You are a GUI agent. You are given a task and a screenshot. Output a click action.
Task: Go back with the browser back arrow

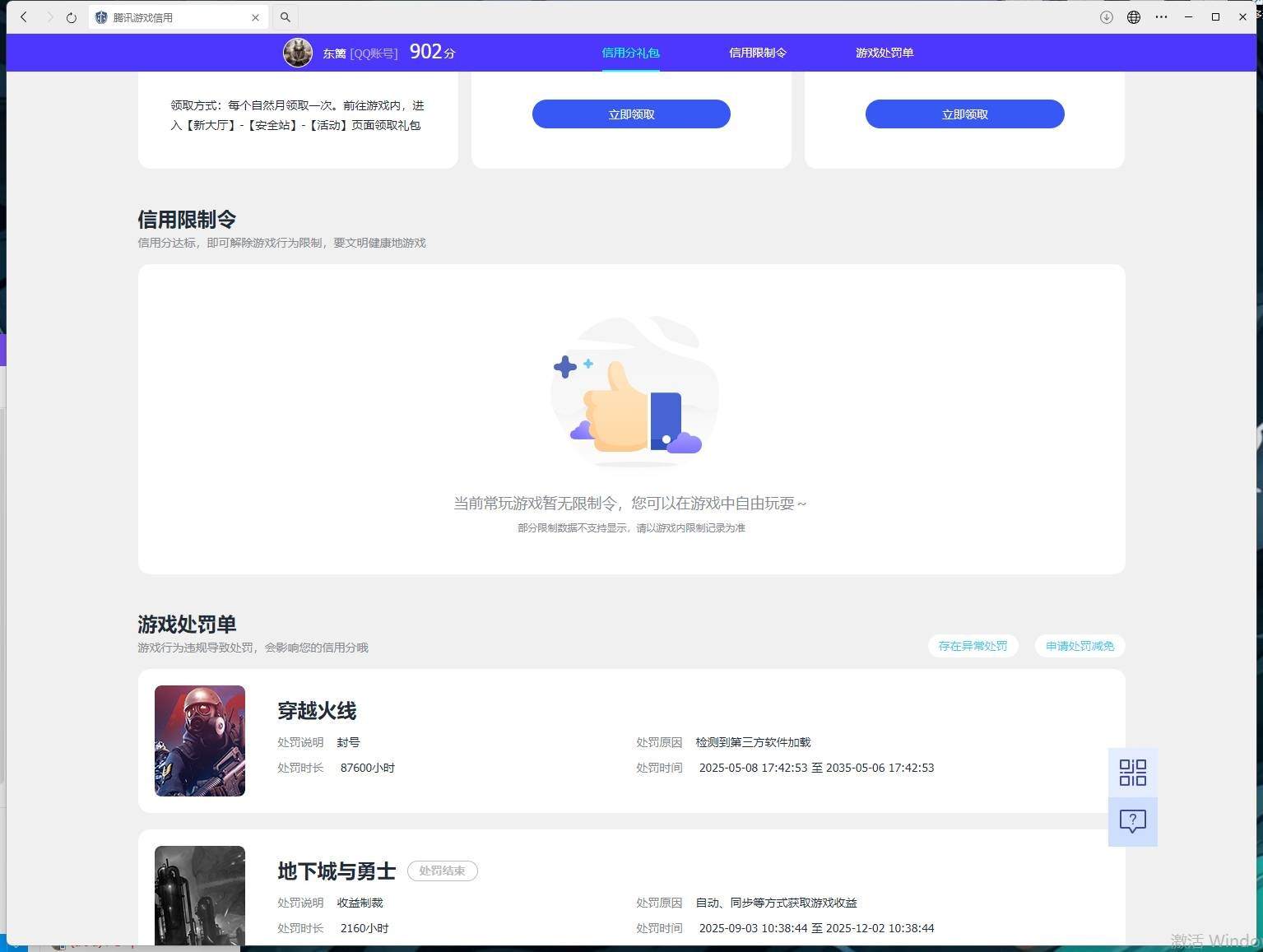[24, 17]
